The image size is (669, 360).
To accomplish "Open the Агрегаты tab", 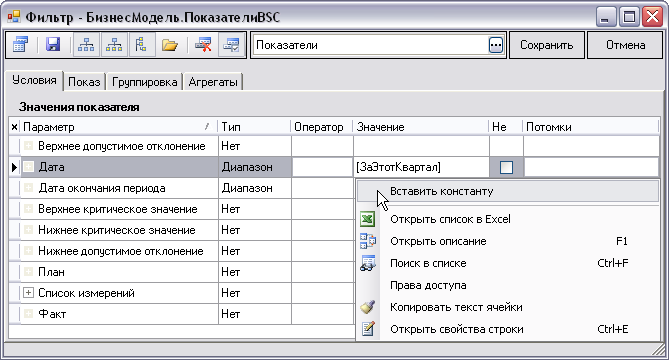I will pos(213,82).
